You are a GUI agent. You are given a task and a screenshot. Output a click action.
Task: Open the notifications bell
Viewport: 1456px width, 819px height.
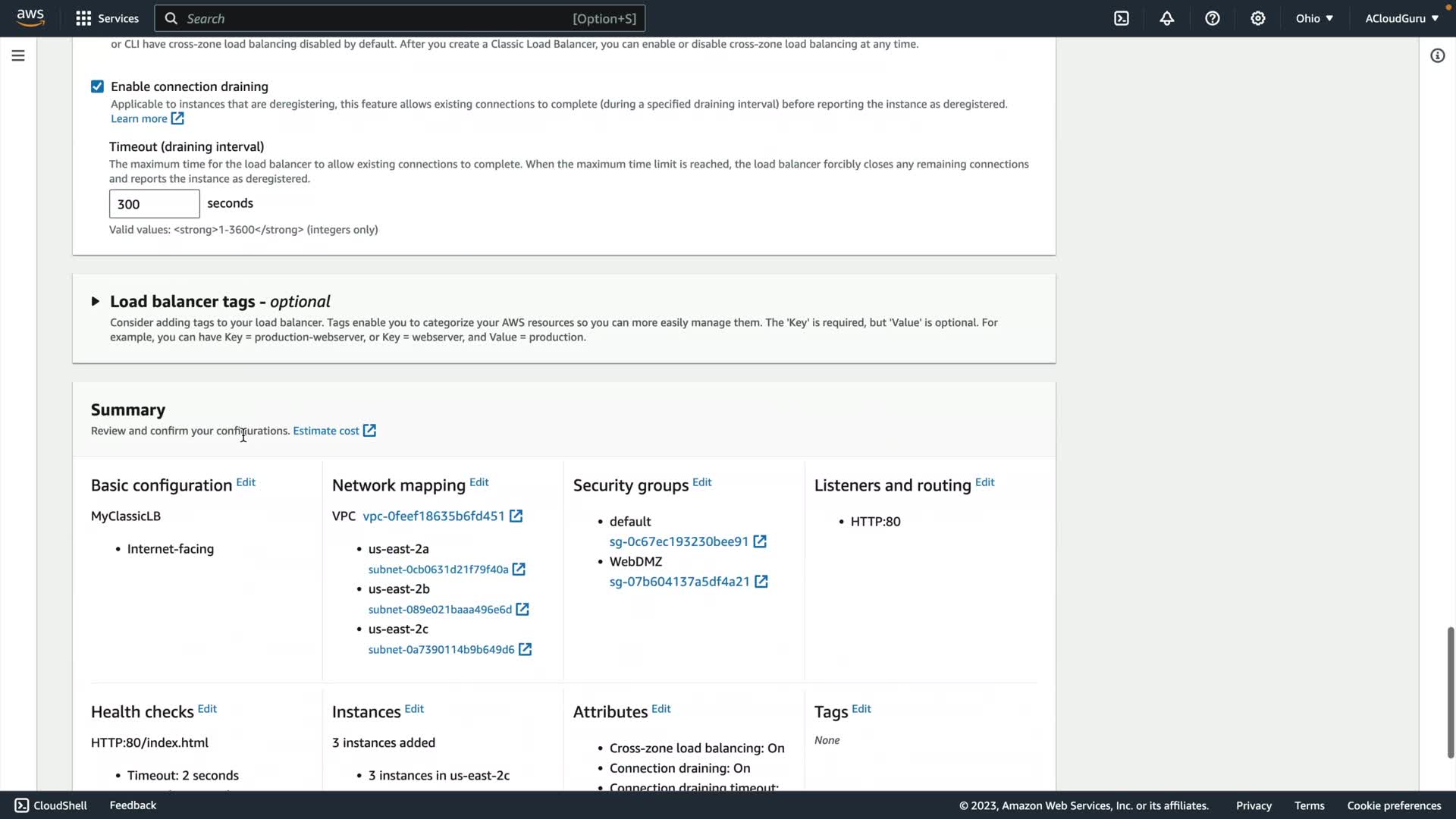coord(1167,18)
